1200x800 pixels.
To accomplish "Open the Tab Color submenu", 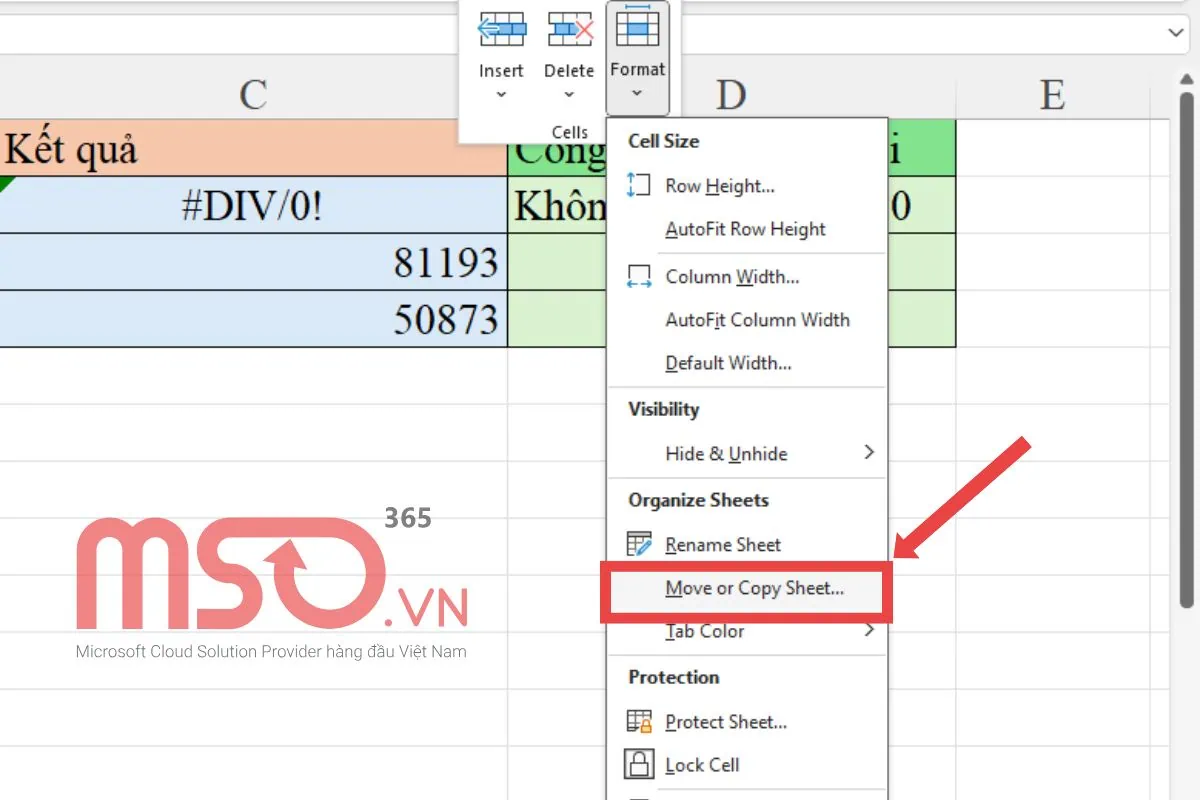I will [707, 631].
